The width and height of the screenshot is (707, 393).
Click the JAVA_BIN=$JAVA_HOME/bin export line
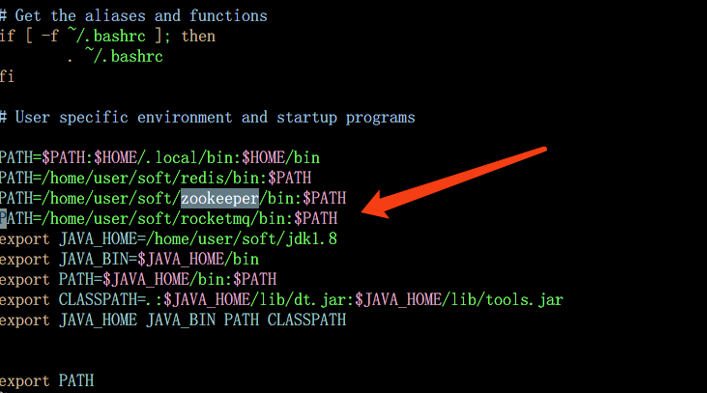129,259
